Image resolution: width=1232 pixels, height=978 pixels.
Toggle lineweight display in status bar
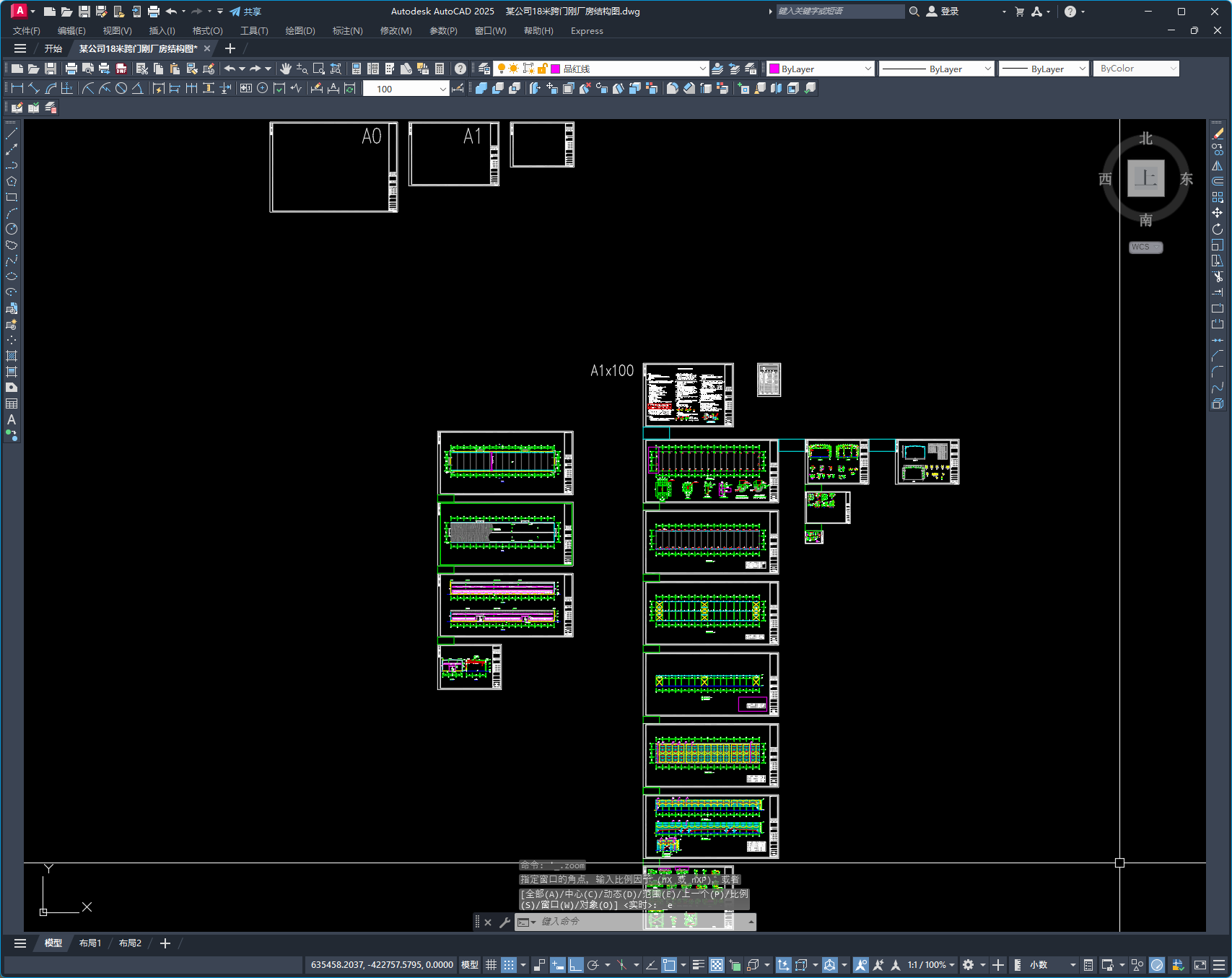pos(698,965)
